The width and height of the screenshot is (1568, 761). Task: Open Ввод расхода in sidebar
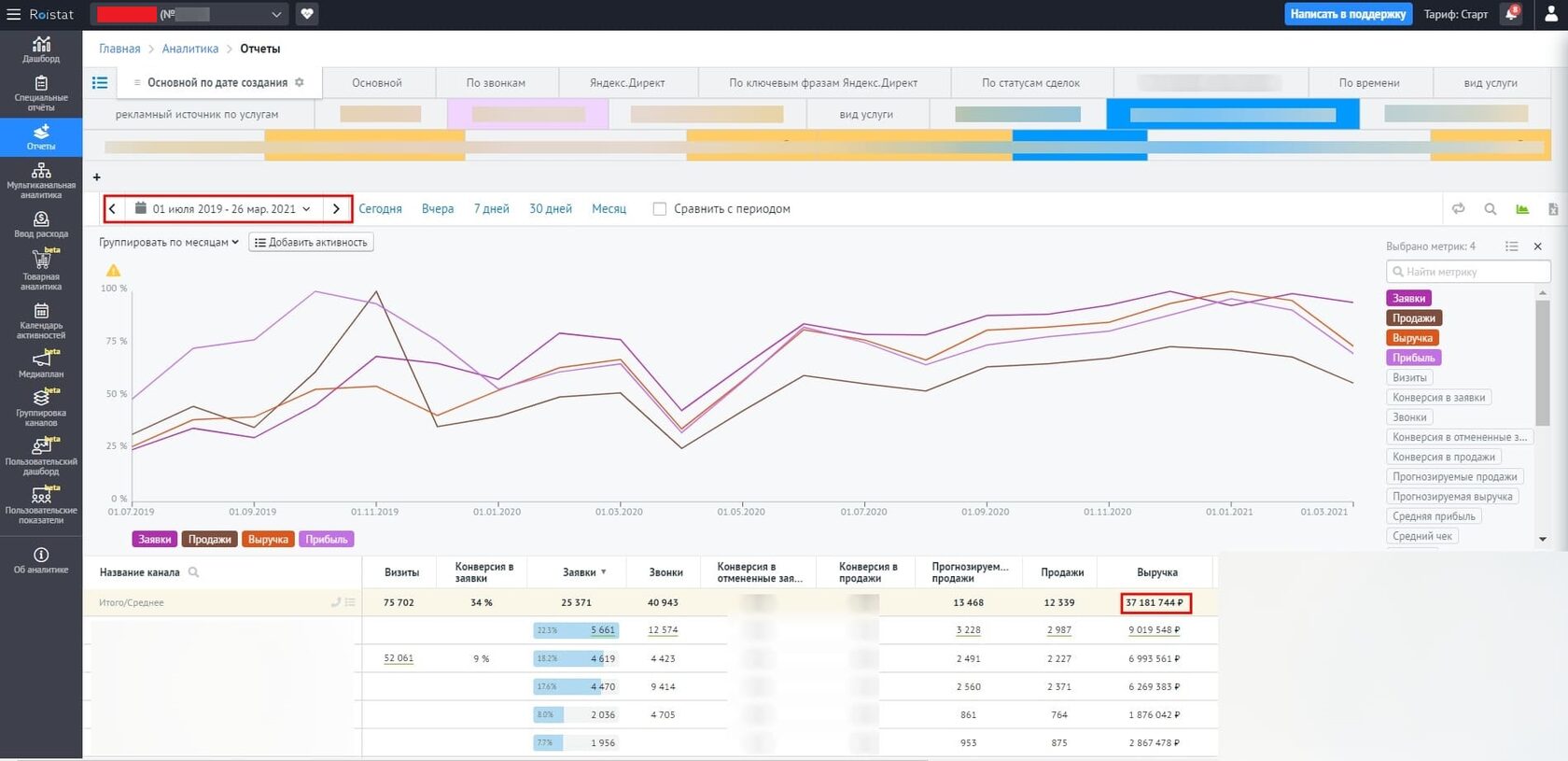pos(41,224)
